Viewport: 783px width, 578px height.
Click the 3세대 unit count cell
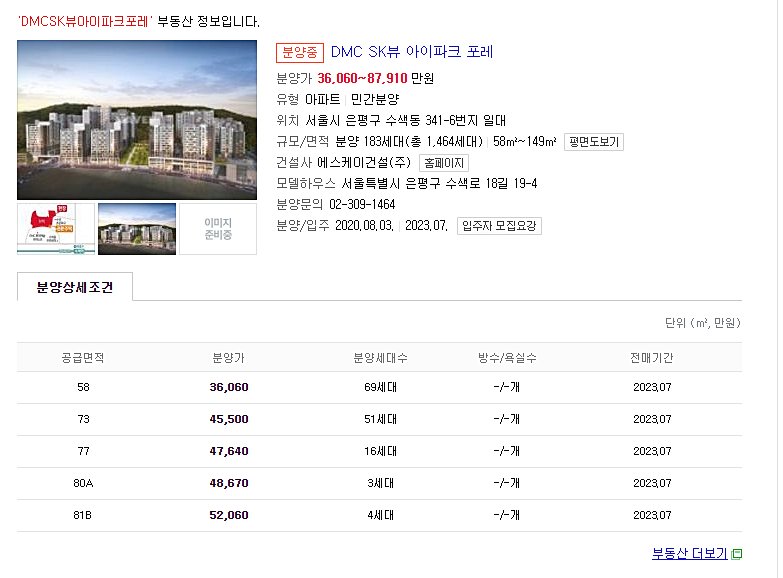point(381,483)
